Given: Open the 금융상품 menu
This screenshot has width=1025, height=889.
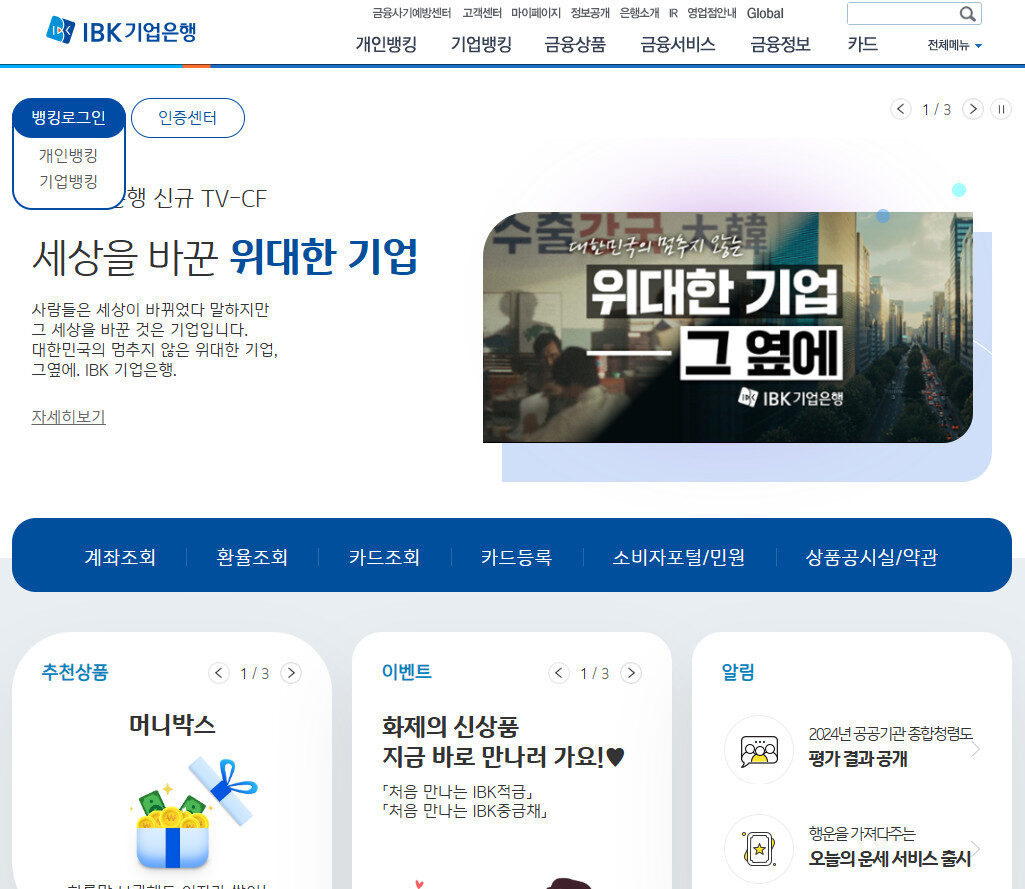Looking at the screenshot, I should [575, 44].
